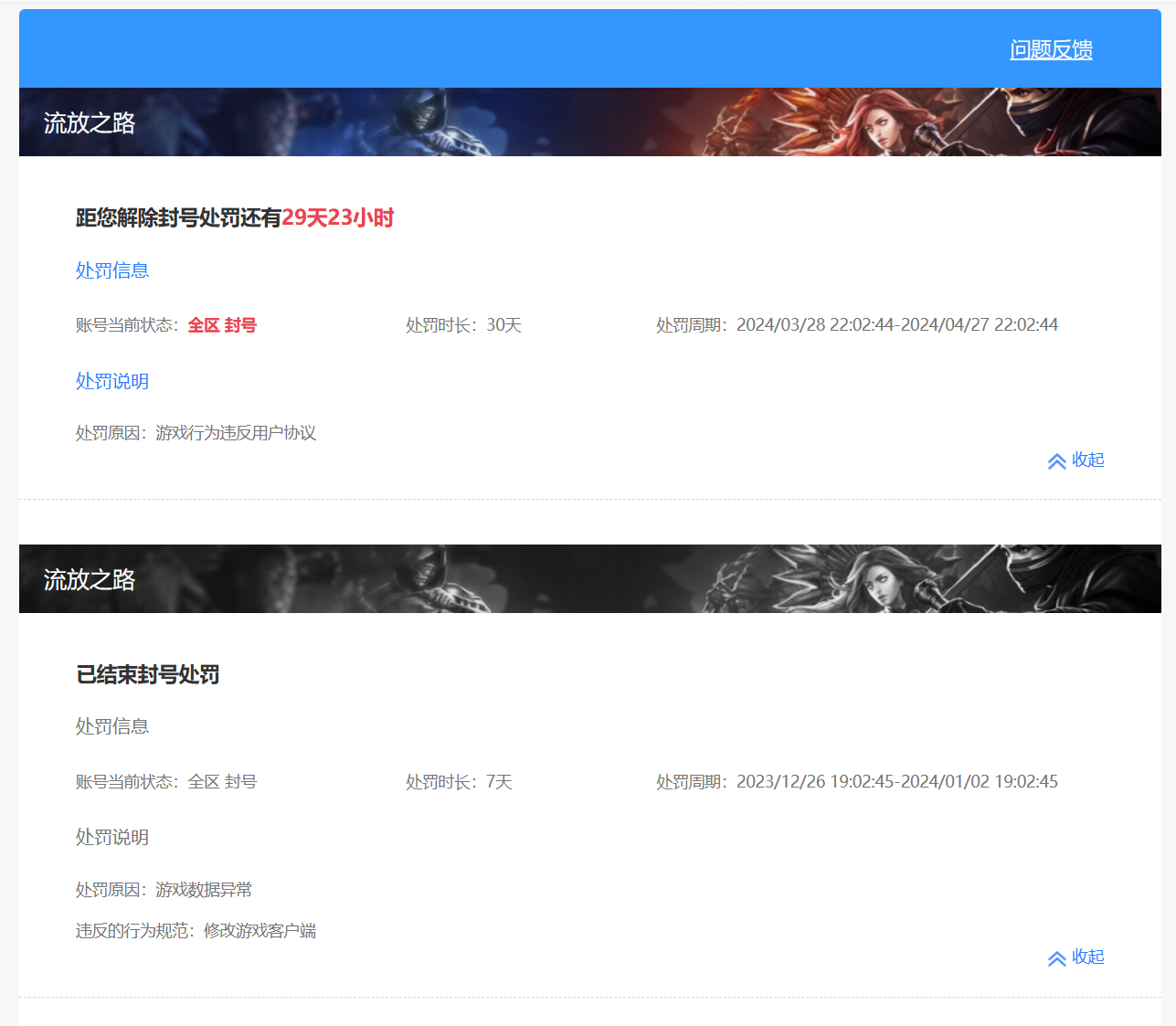Collapse the 7天 ban record via 收起
This screenshot has width=1176, height=1026.
tap(1075, 957)
